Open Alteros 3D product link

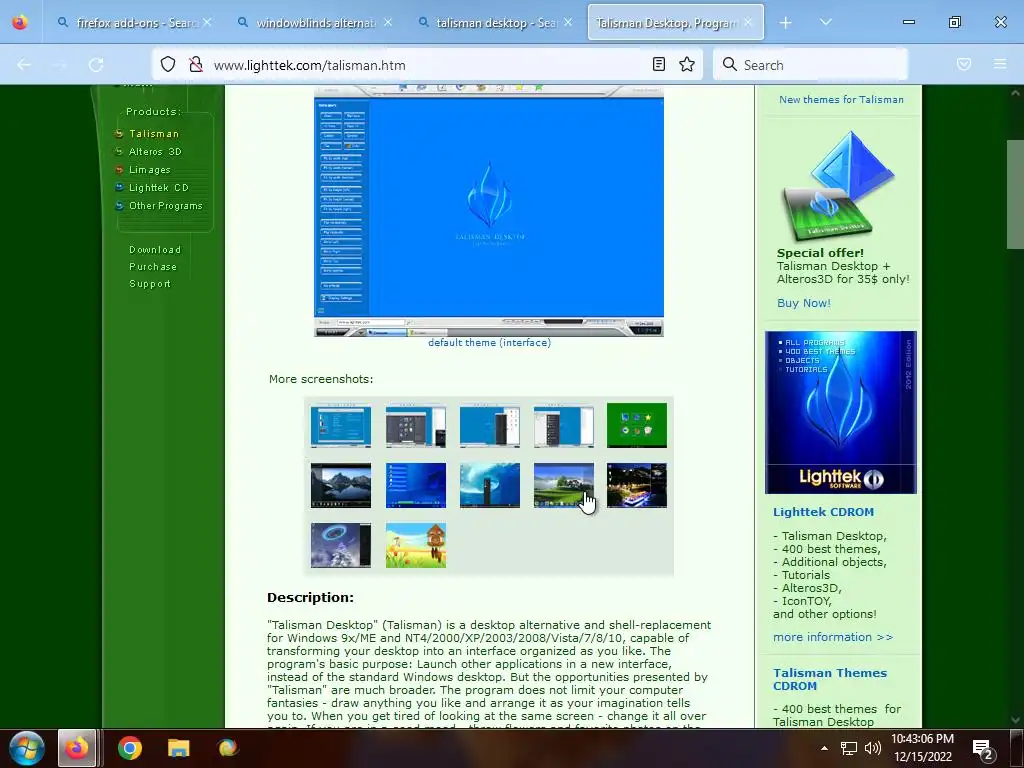(155, 152)
